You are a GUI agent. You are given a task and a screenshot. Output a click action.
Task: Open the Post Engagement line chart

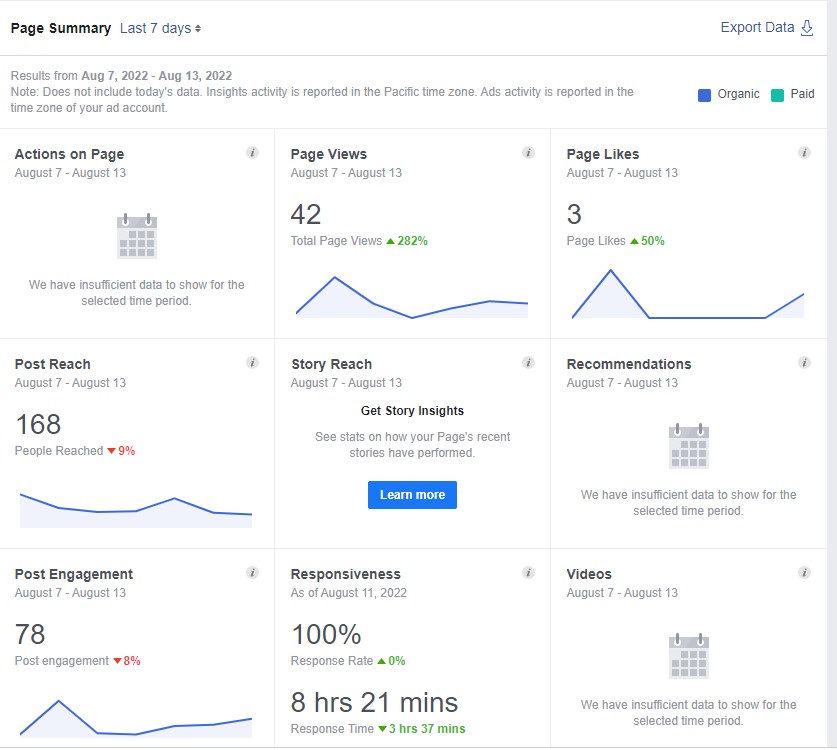tap(136, 719)
